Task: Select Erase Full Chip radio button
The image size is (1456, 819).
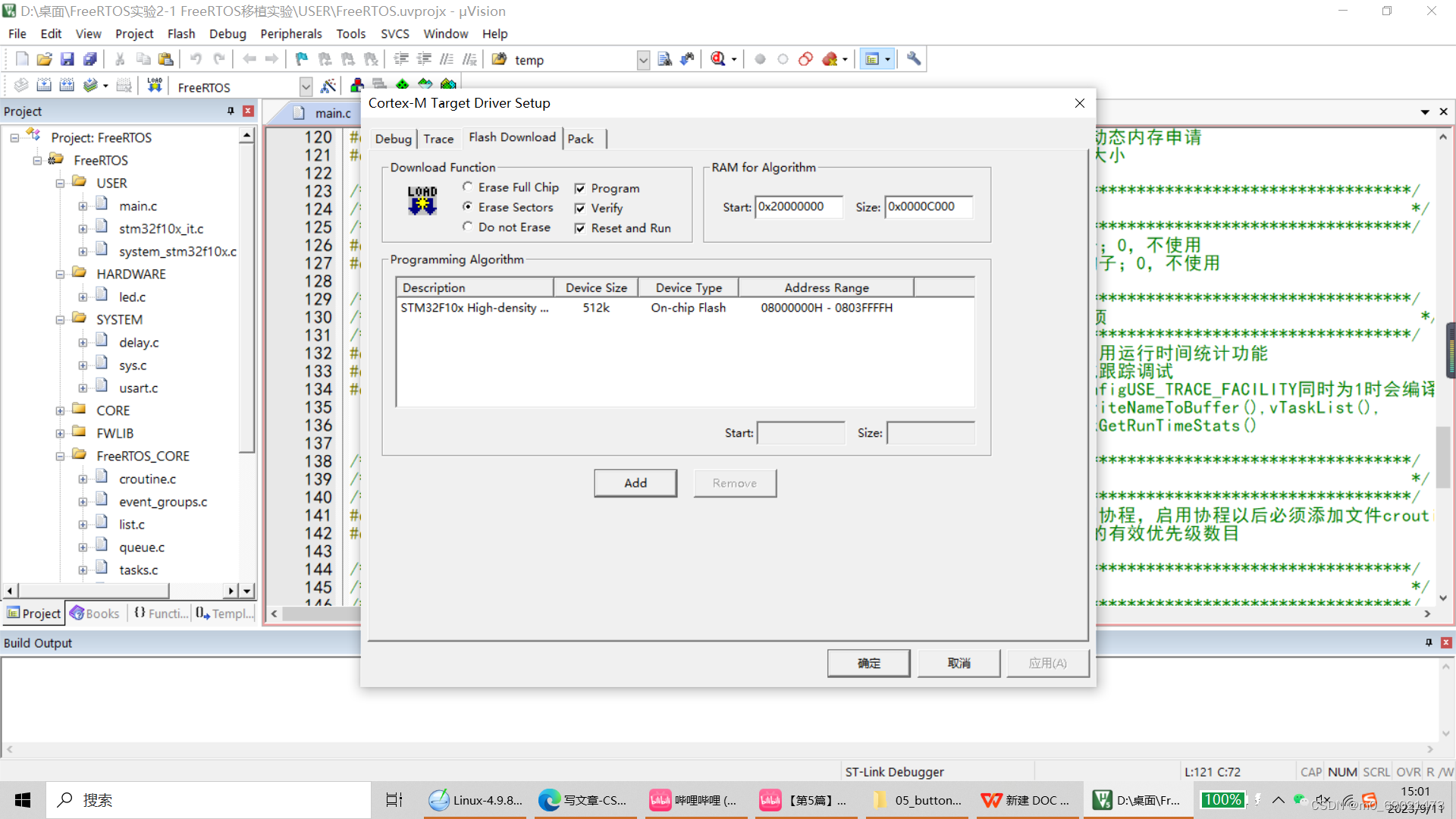Action: tap(468, 187)
